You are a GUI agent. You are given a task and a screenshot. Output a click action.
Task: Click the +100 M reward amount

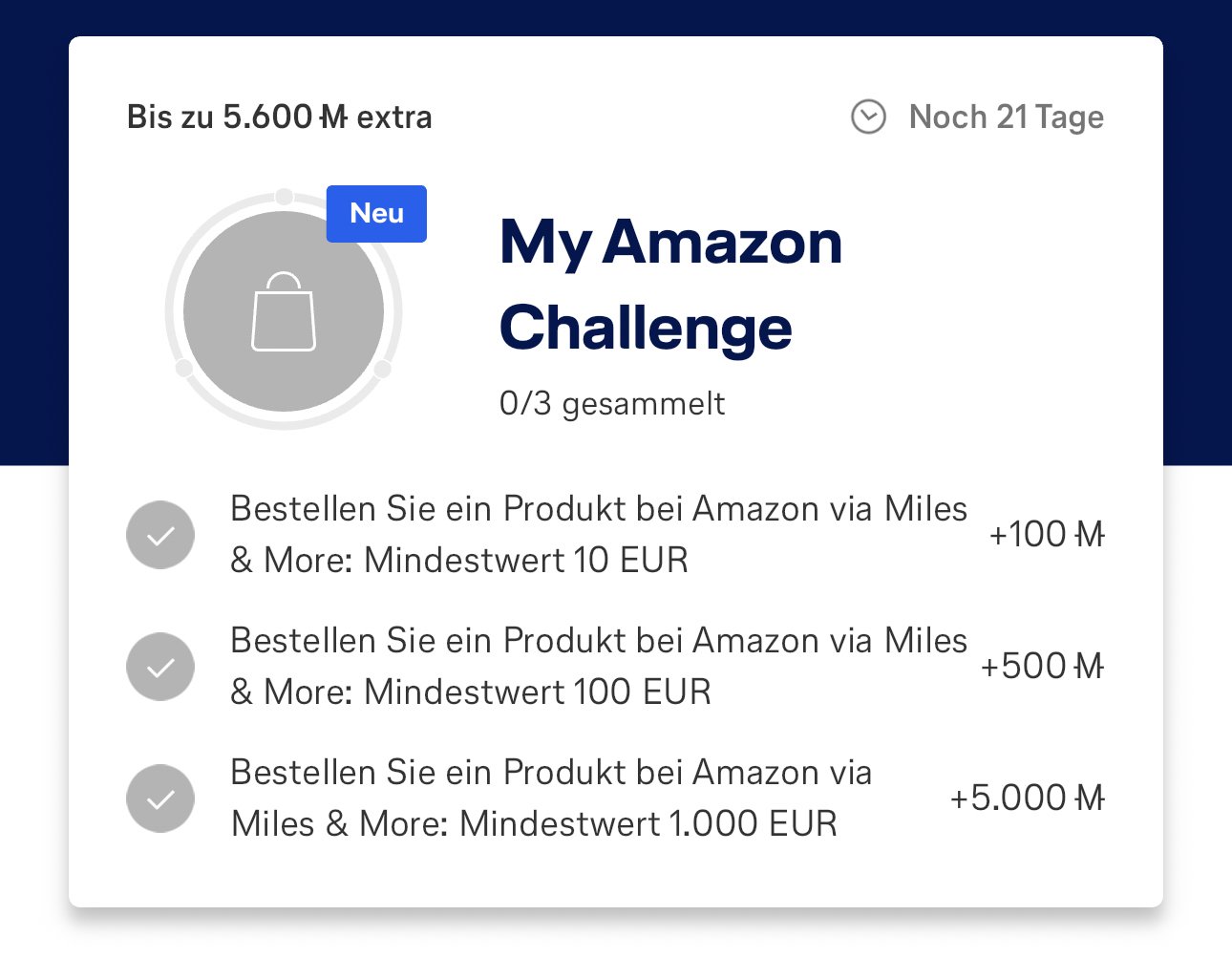tap(1046, 535)
